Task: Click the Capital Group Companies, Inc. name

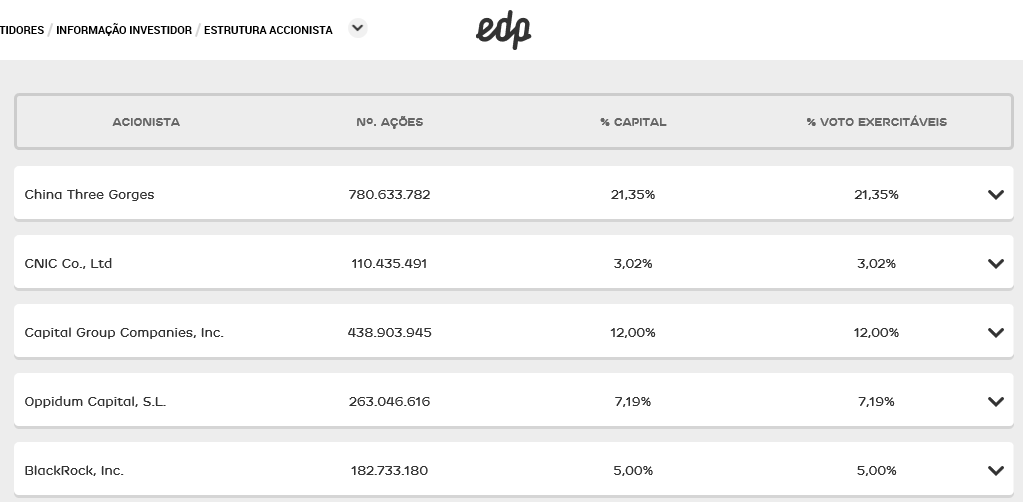Action: (124, 333)
